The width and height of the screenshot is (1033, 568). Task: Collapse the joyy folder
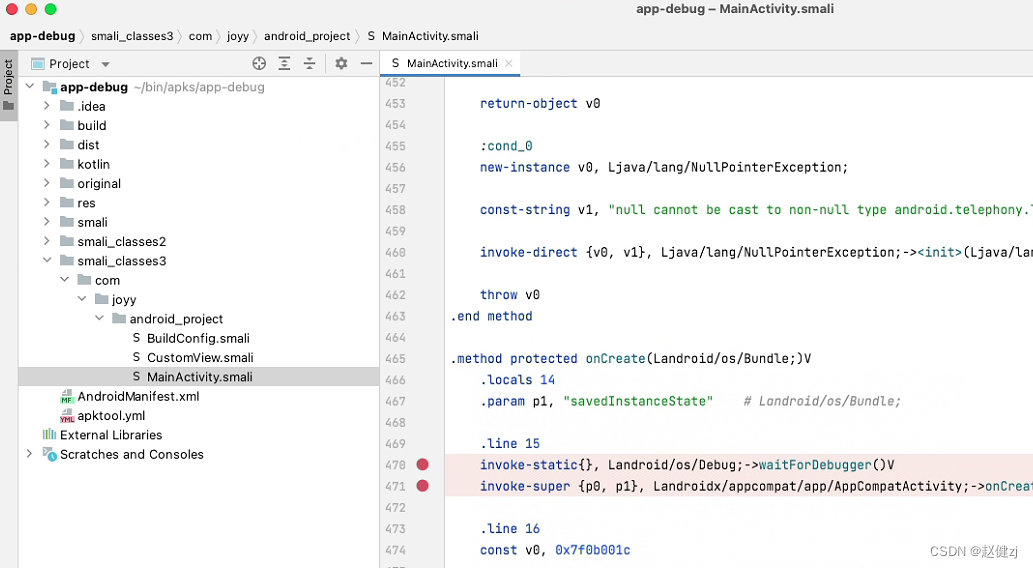point(82,299)
